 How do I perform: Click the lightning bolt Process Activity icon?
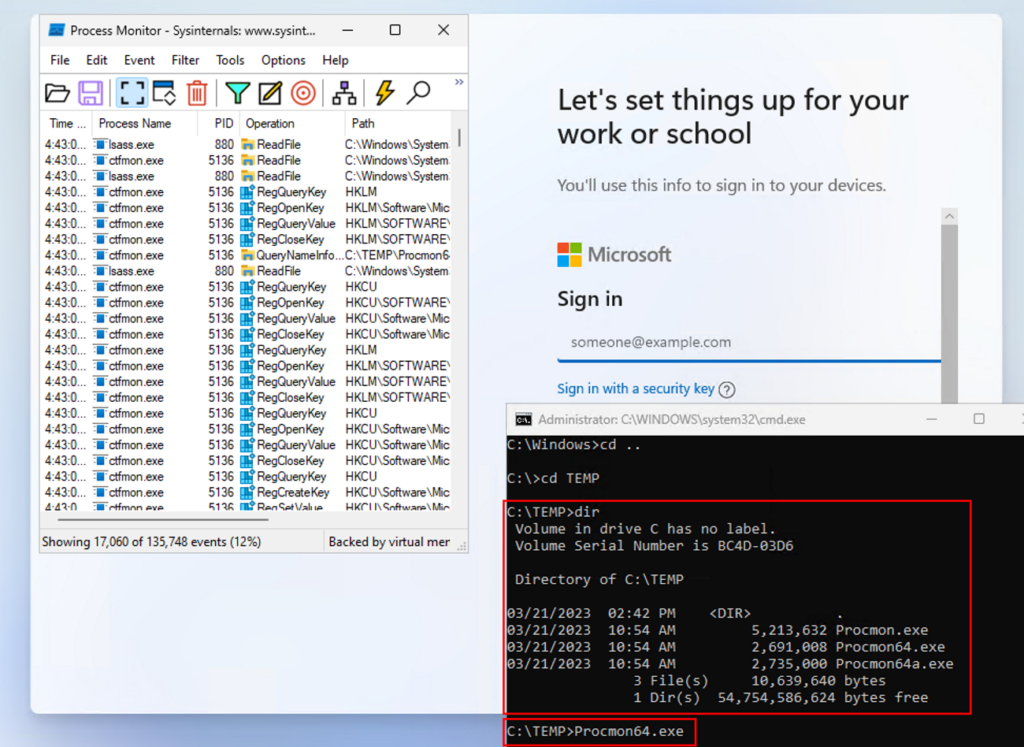coord(384,94)
